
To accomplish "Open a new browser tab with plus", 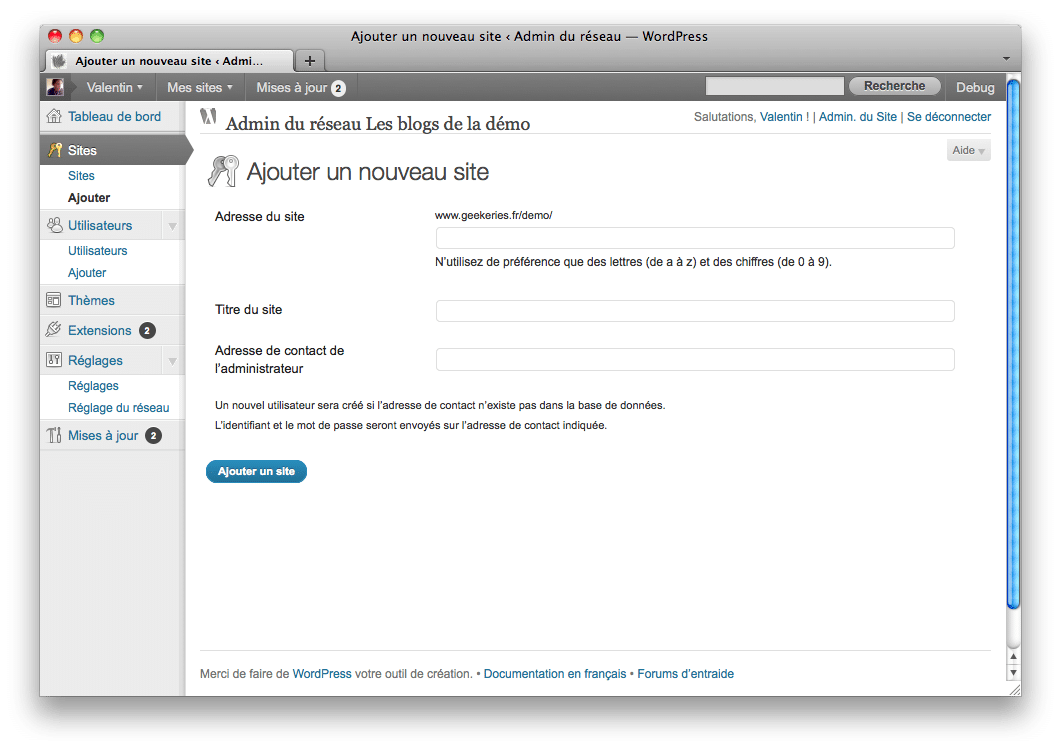I will tap(310, 61).
